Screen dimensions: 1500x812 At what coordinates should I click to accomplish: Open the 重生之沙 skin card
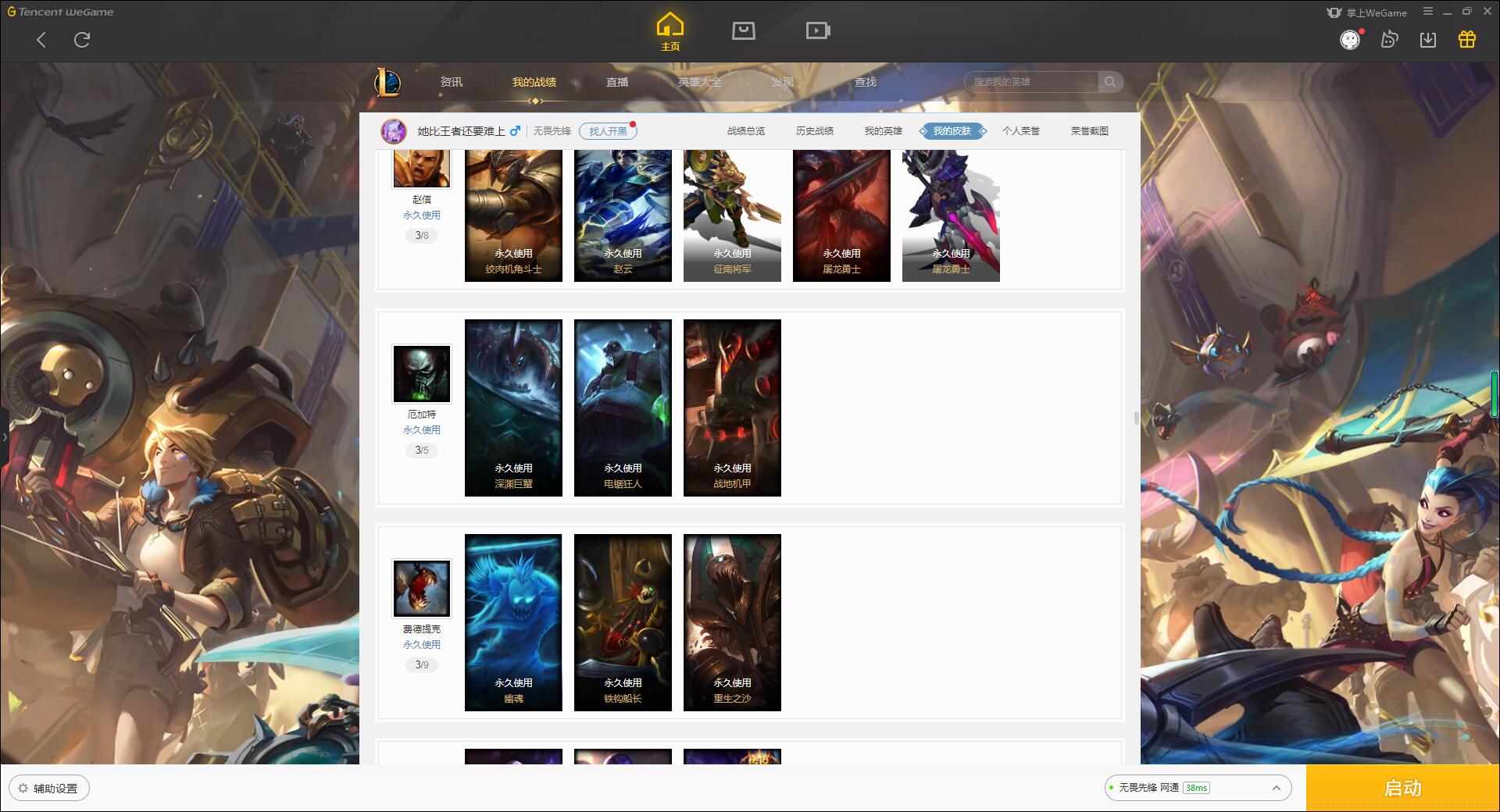732,622
